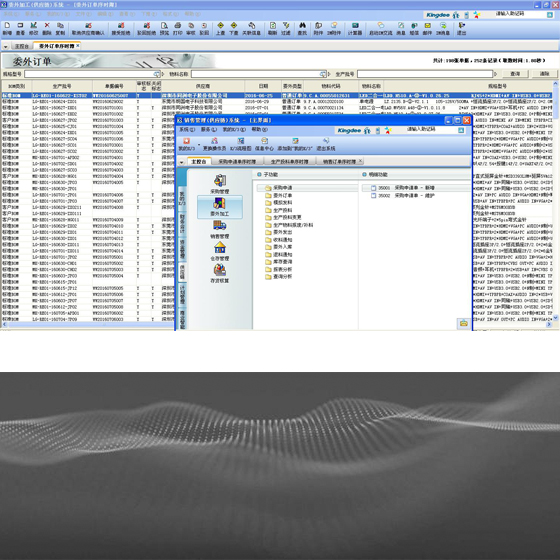Close the 委外订单序时簿 tab
Viewport: 560px width, 560px height.
click(x=78, y=46)
